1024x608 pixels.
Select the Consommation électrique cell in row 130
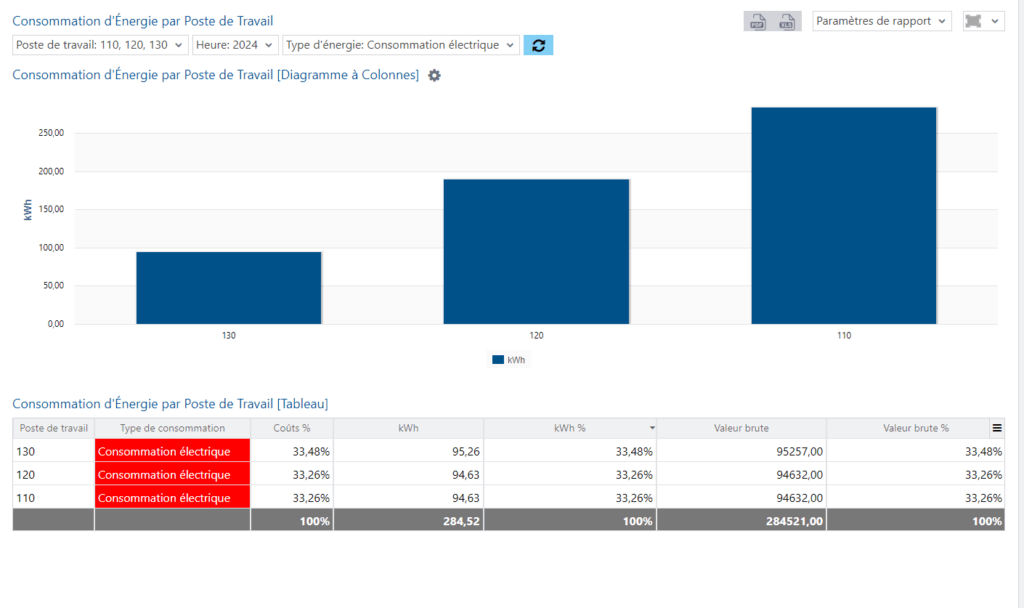click(x=172, y=451)
